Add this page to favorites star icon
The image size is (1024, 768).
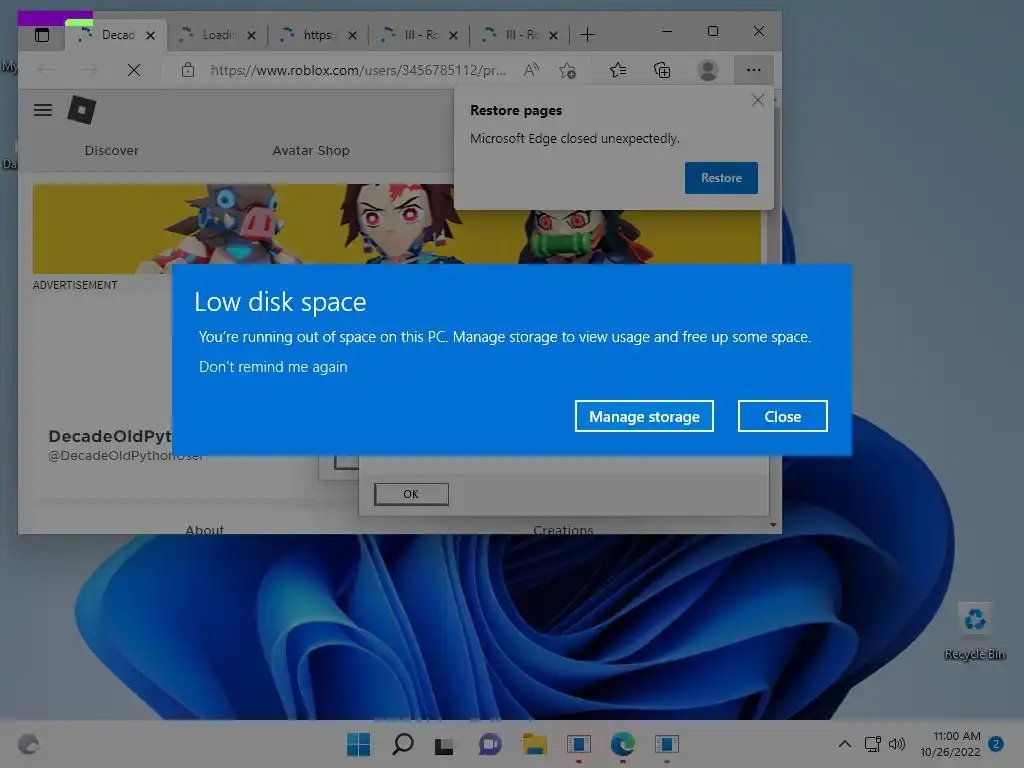tap(568, 70)
